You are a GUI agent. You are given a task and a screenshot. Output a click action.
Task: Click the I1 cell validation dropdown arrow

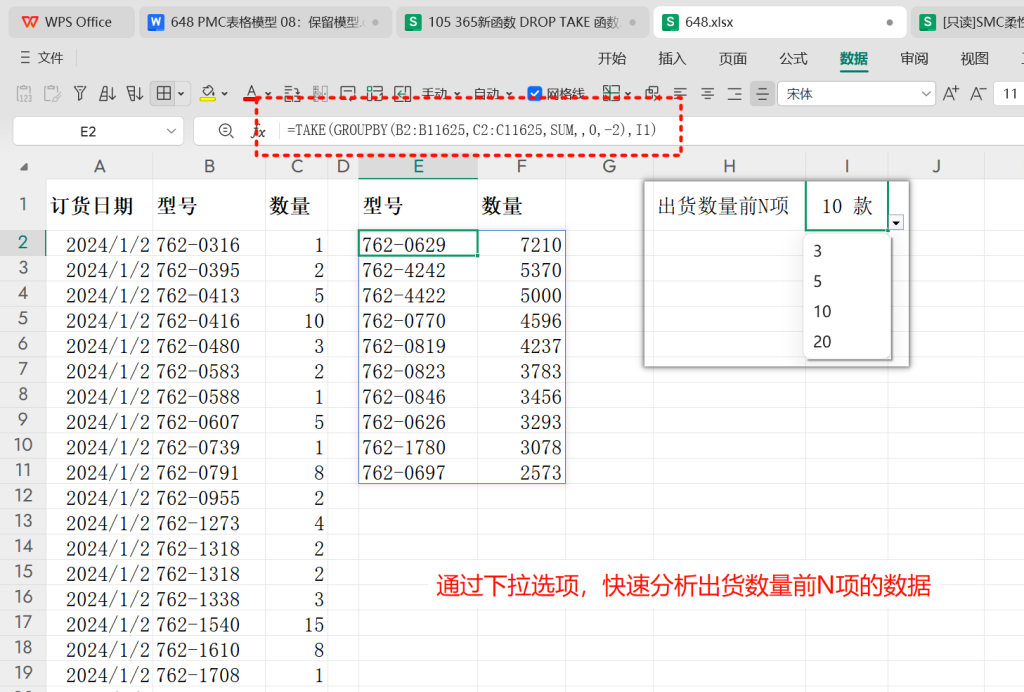pos(897,223)
